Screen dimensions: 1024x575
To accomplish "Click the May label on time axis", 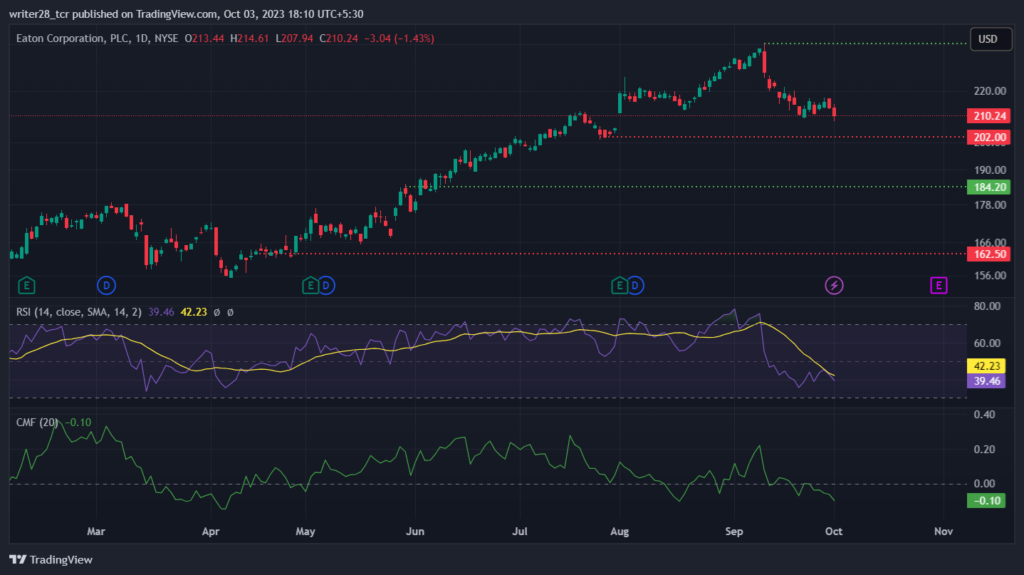I will (x=305, y=531).
